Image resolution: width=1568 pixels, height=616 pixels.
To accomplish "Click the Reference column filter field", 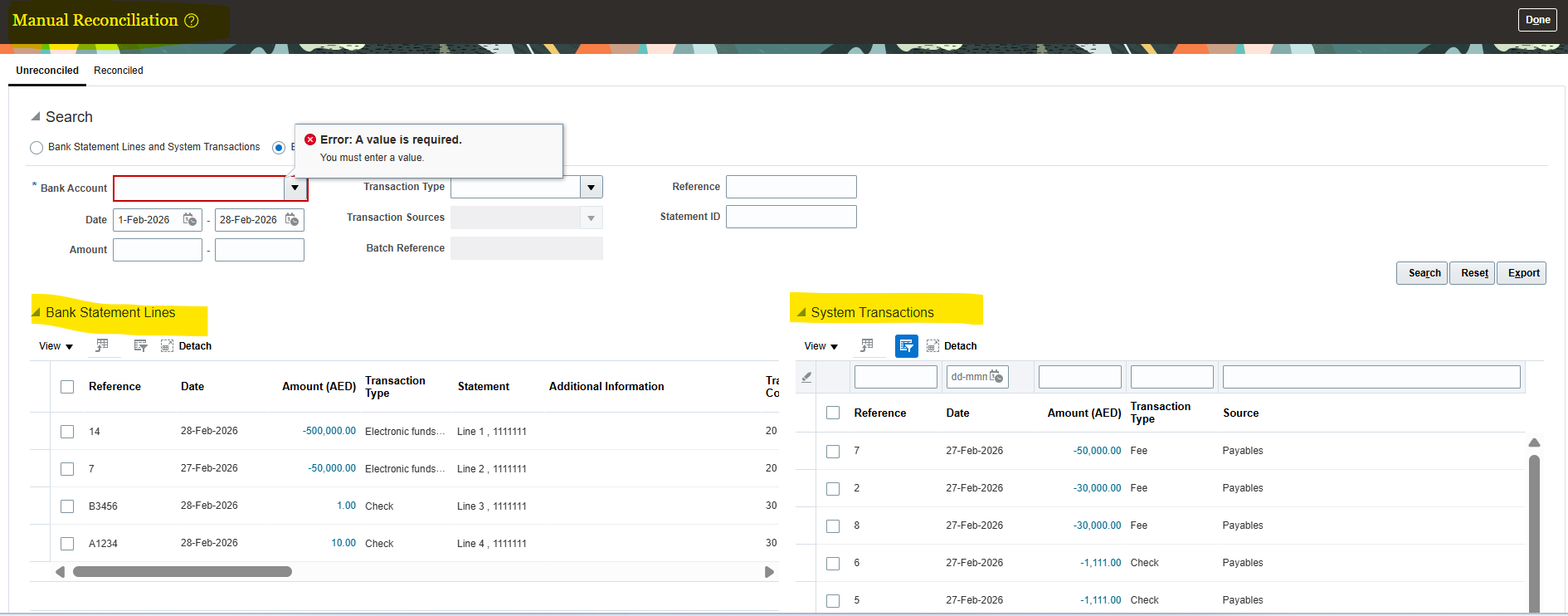I will 896,377.
